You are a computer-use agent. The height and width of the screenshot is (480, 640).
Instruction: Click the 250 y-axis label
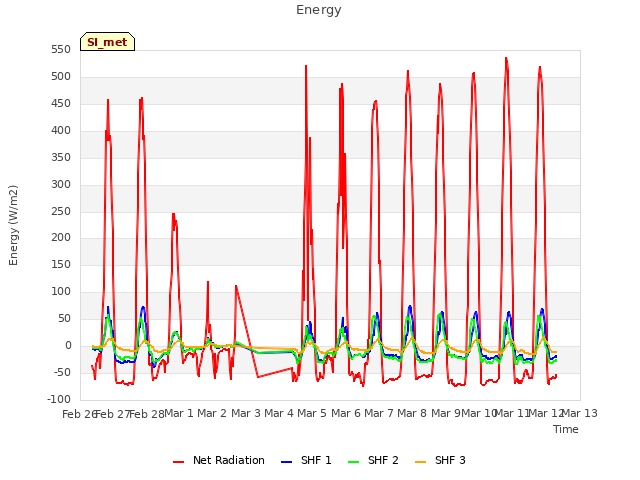[61, 211]
